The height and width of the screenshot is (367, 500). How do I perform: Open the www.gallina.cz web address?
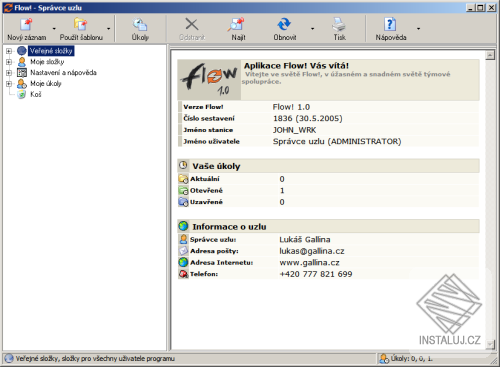(x=309, y=263)
